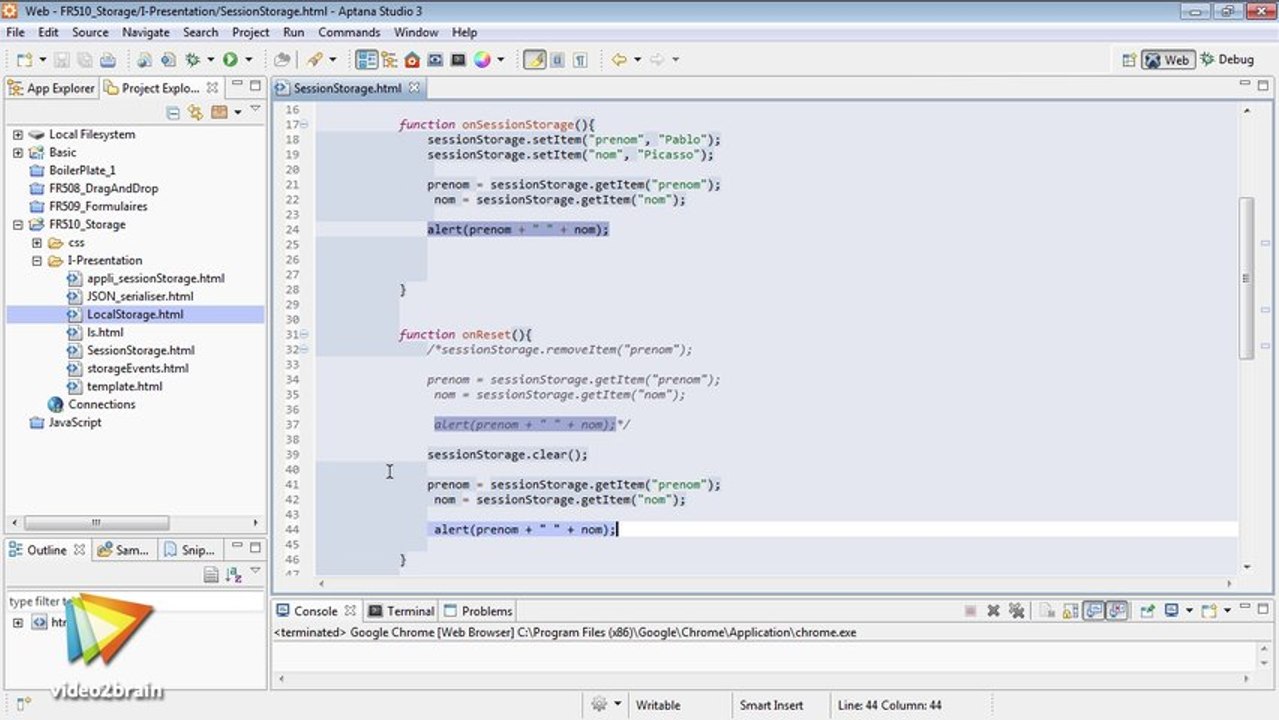Click the Save icon in toolbar

62,60
